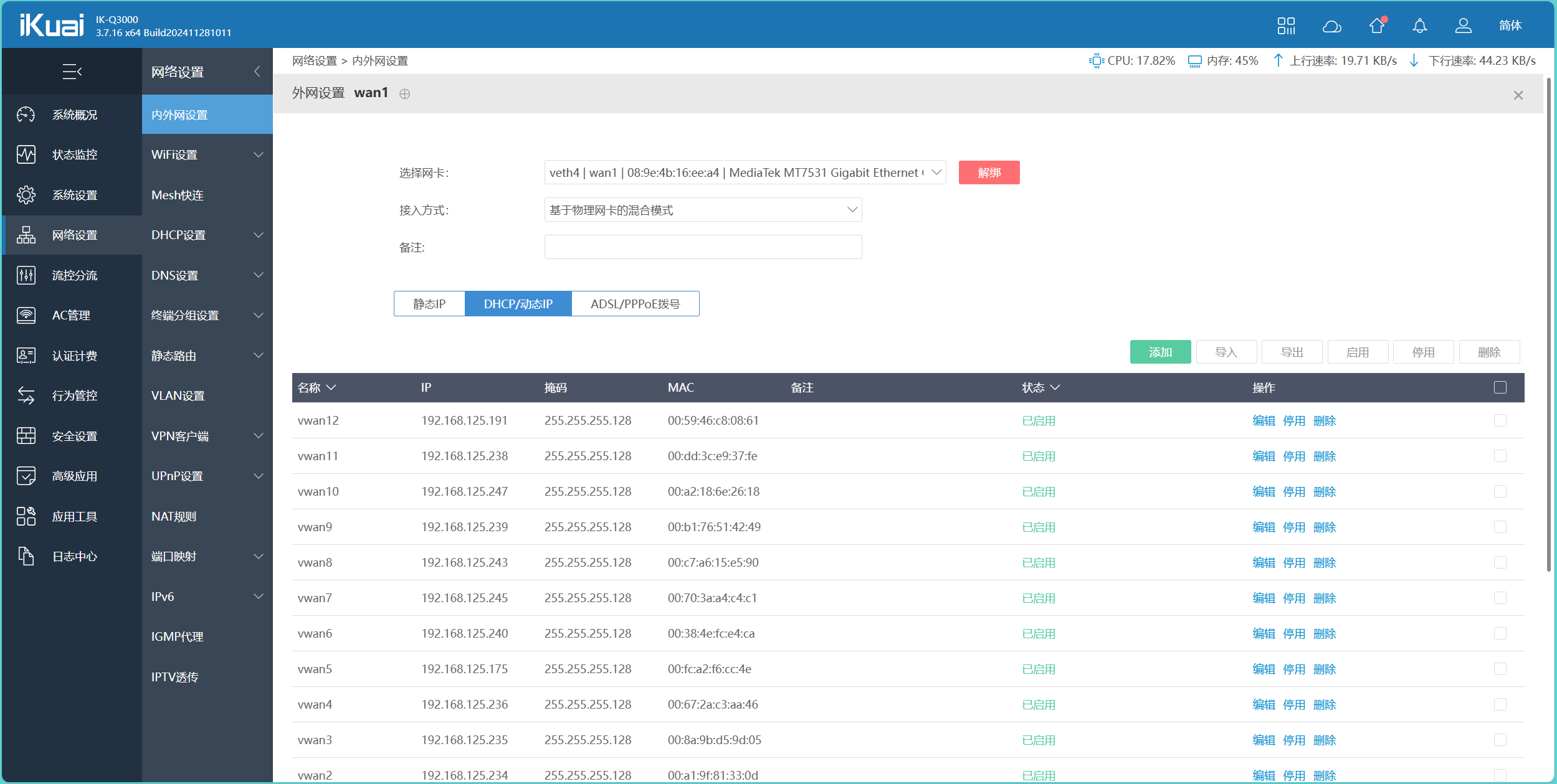1557x784 pixels.
Task: Open the cloud icon in header
Action: (1331, 26)
